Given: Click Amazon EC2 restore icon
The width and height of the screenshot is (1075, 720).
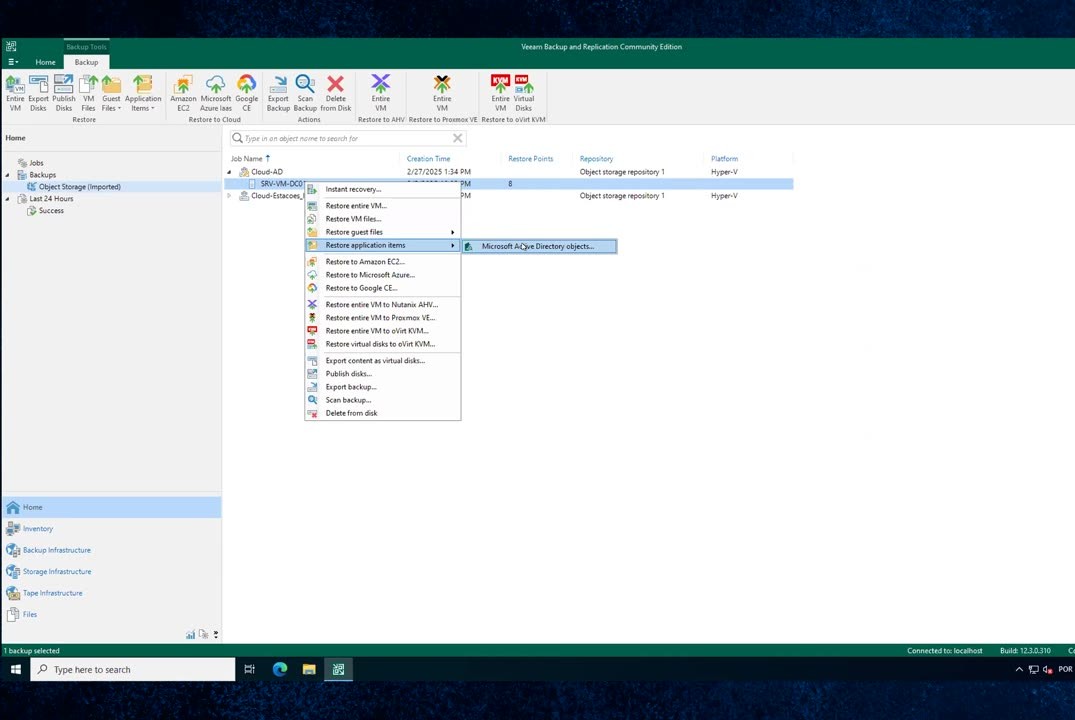Looking at the screenshot, I should click(x=183, y=93).
